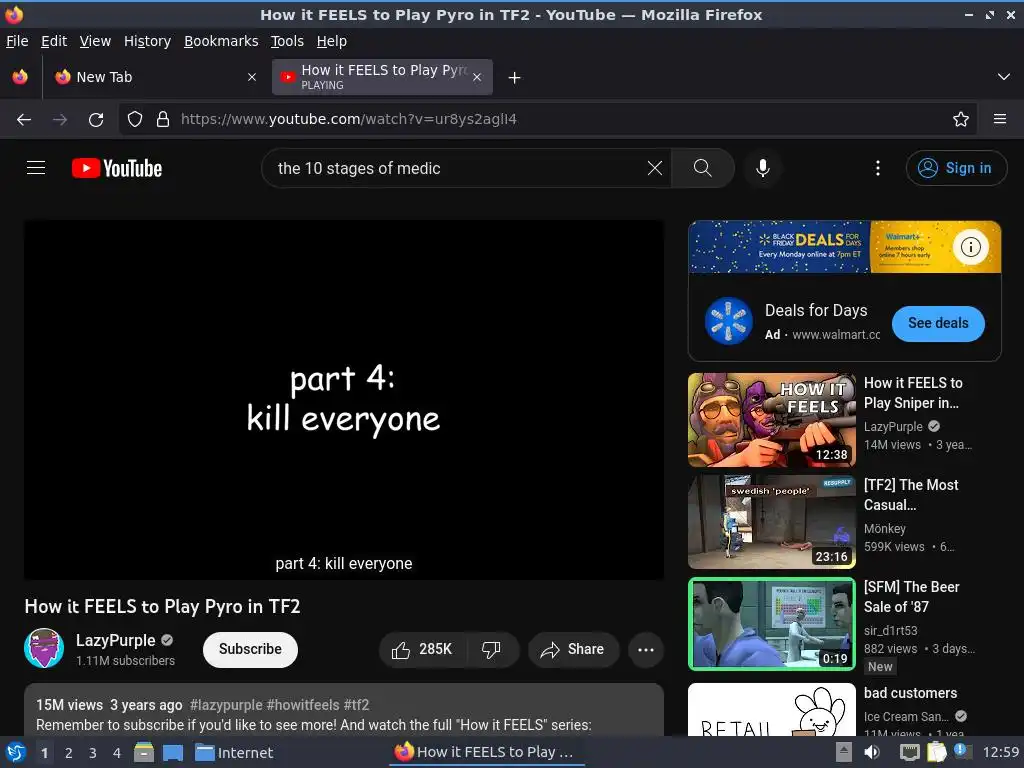1024x768 pixels.
Task: Open more actions ellipsis under the video
Action: (x=646, y=649)
